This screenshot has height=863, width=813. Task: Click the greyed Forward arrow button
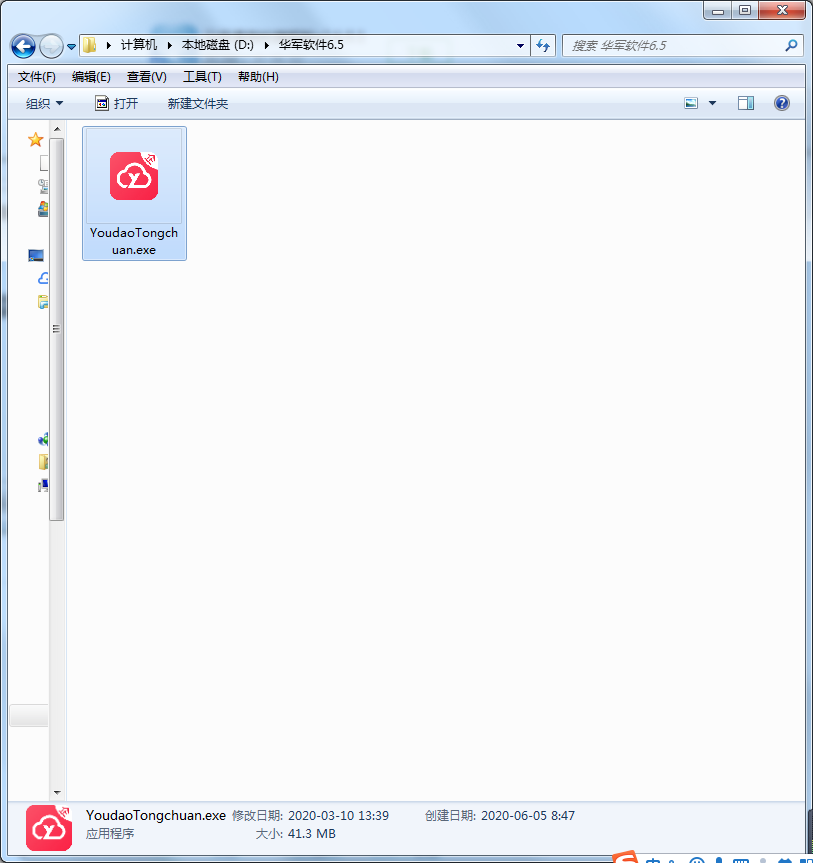[x=52, y=46]
